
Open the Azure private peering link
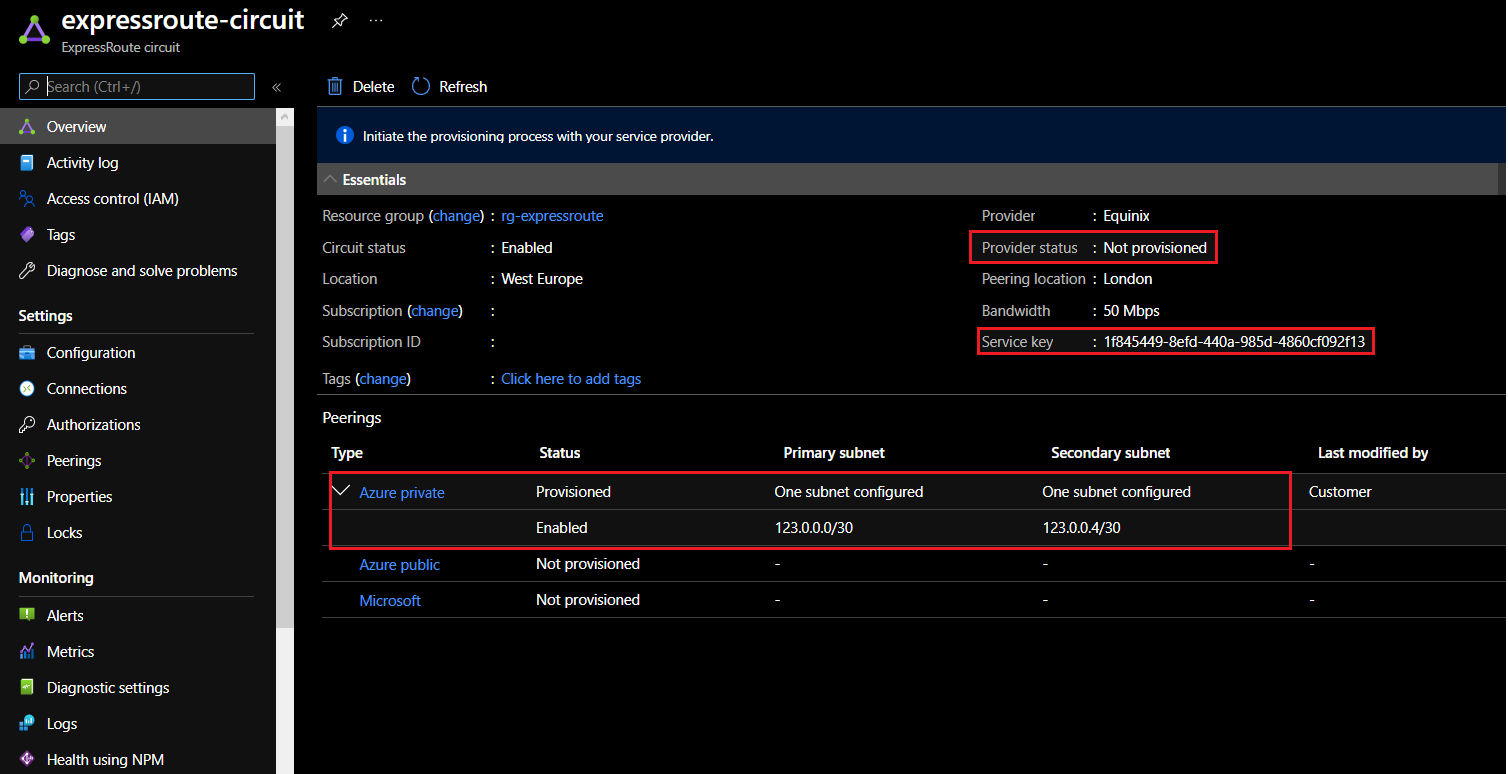tap(402, 493)
